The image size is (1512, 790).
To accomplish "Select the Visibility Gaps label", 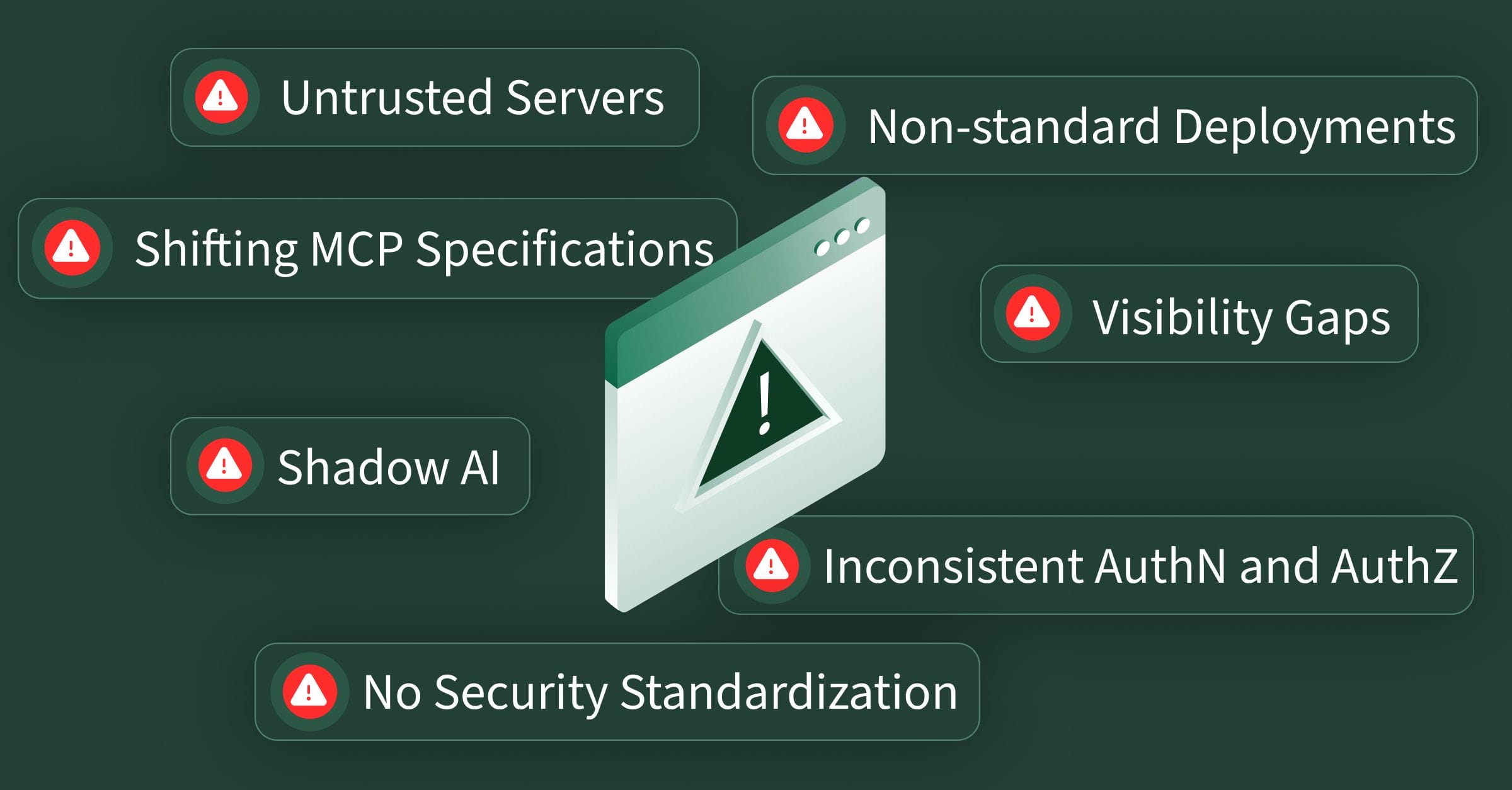I will pos(1240,317).
